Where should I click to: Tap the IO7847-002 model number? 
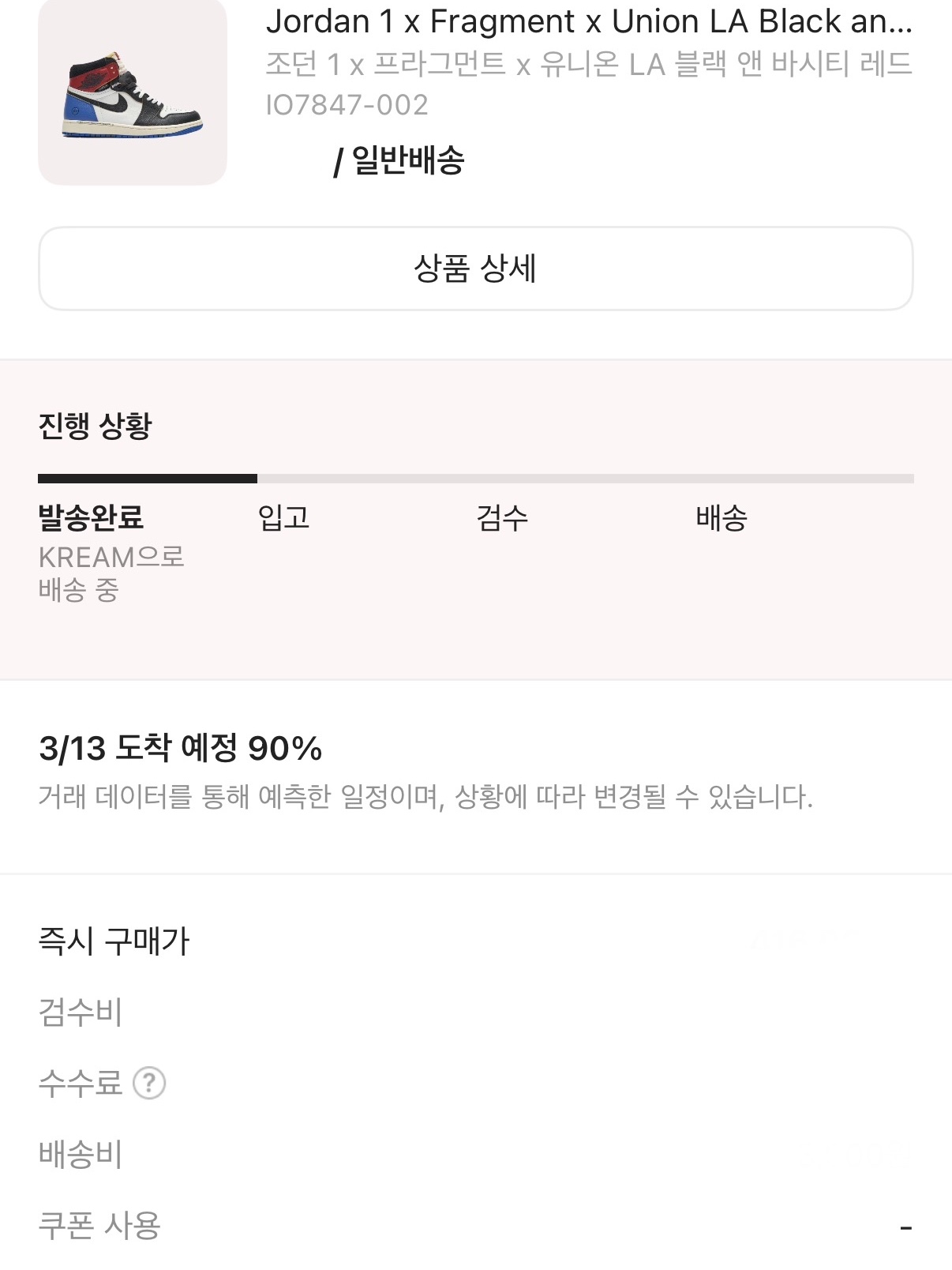pos(347,105)
